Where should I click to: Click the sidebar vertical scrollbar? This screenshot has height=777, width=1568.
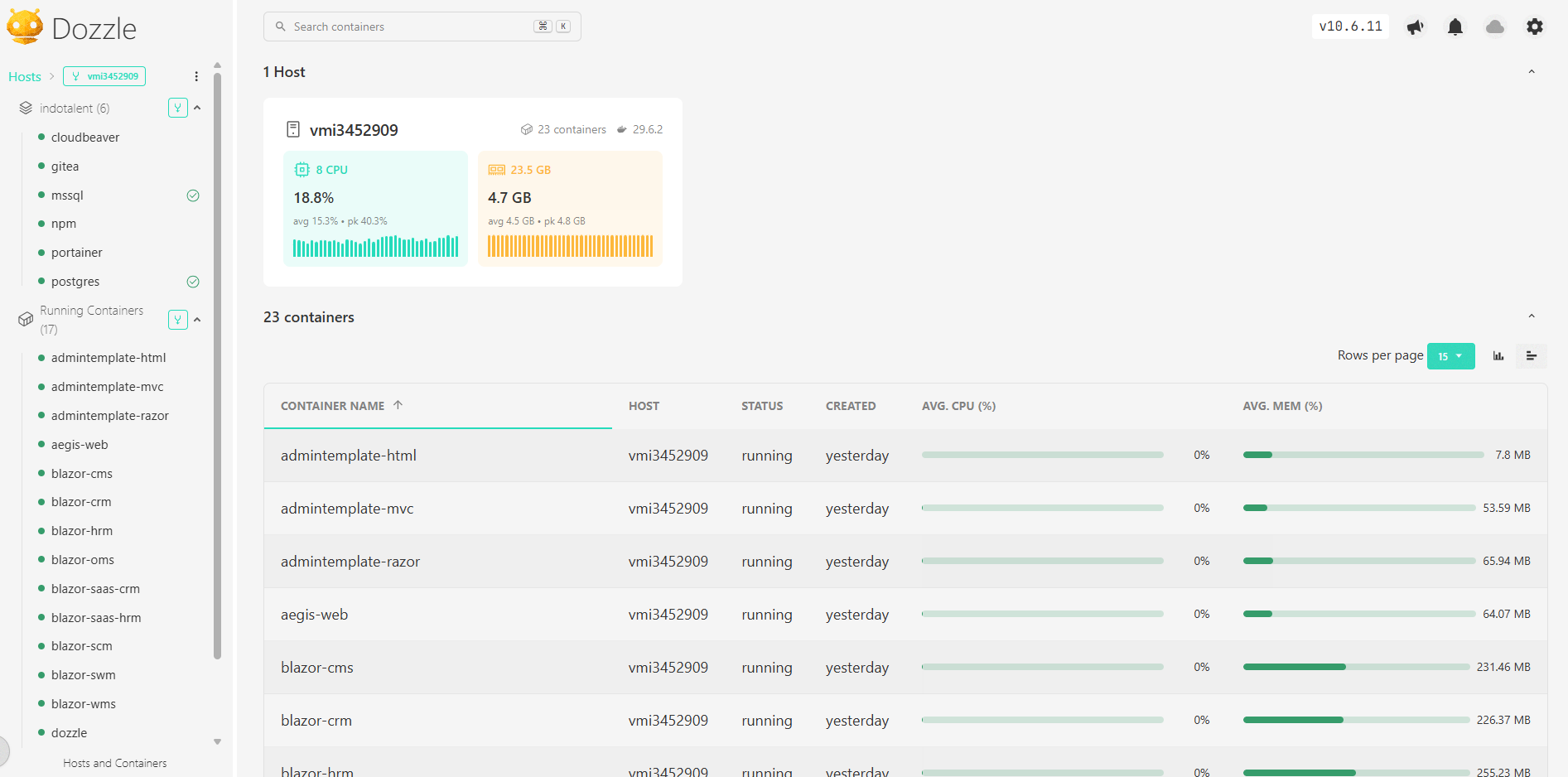[x=217, y=364]
